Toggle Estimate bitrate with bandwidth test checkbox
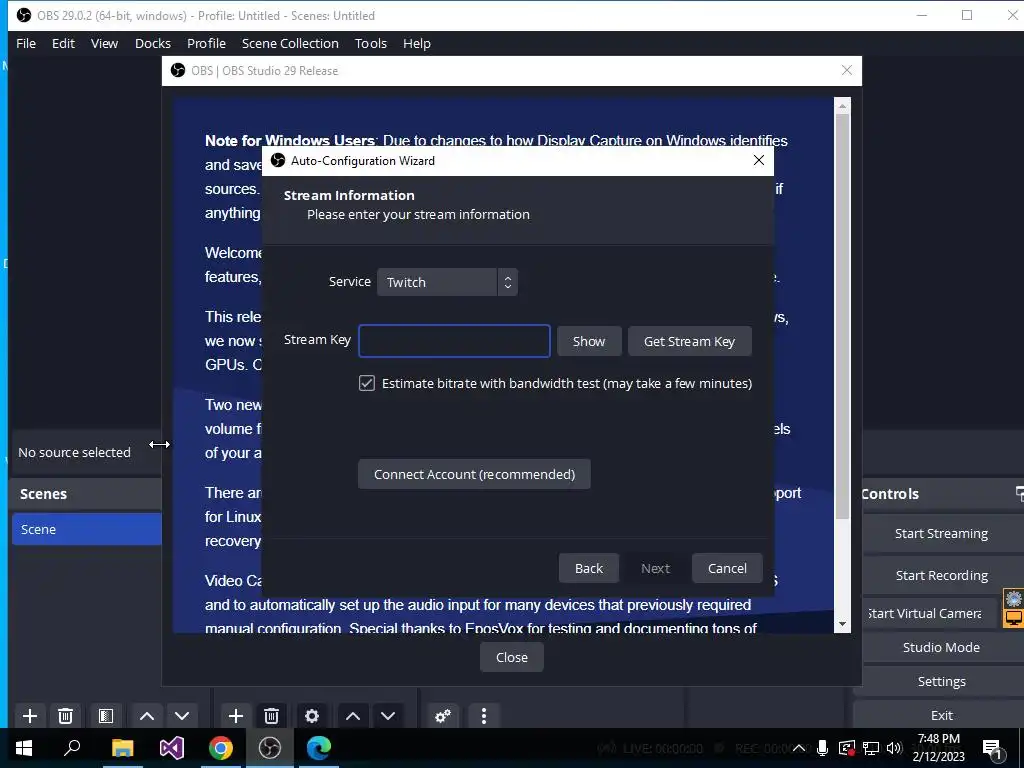 tap(367, 383)
